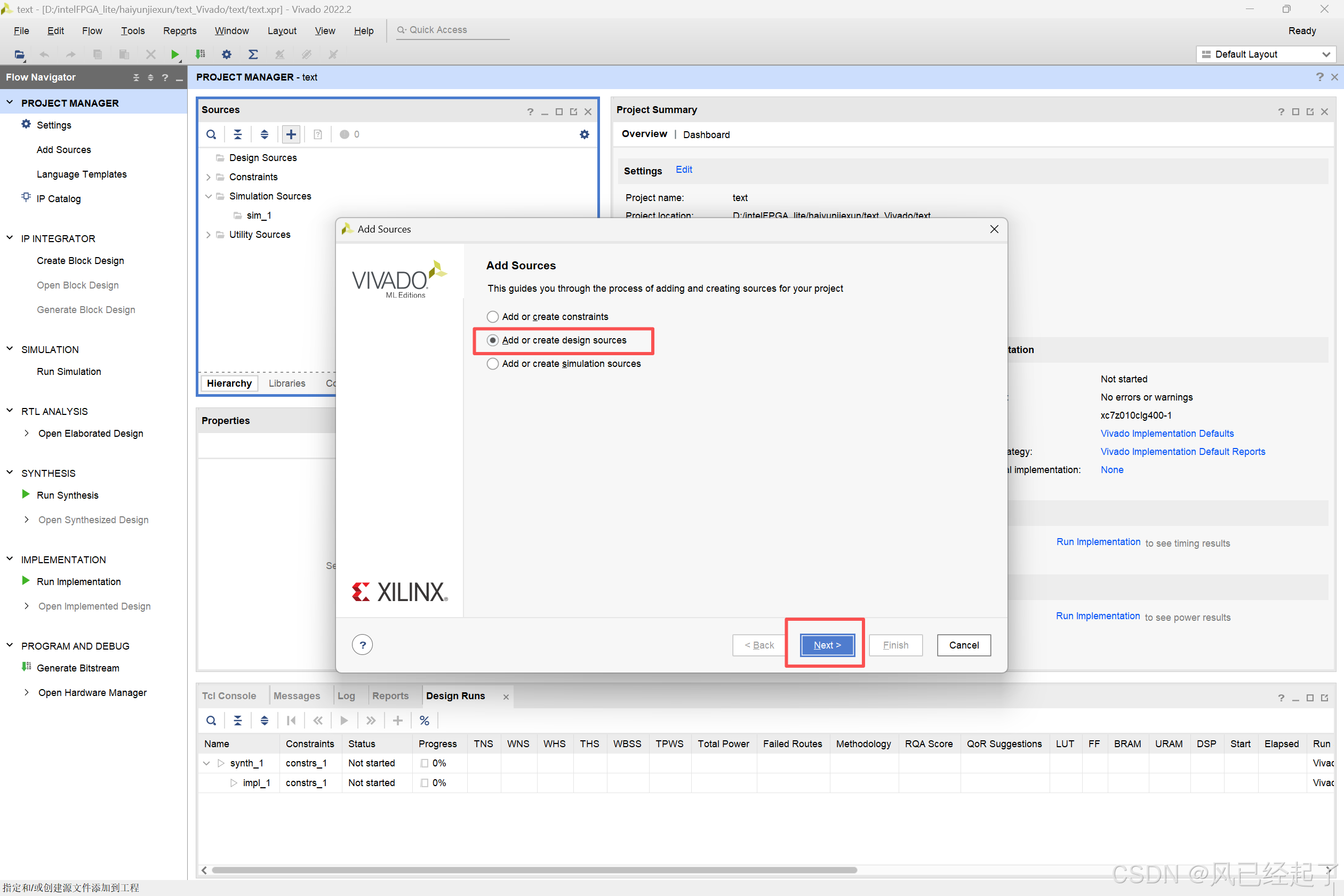This screenshot has width=1344, height=896.
Task: Click Expand All icon in Design Runs toolbar
Action: coord(264,720)
